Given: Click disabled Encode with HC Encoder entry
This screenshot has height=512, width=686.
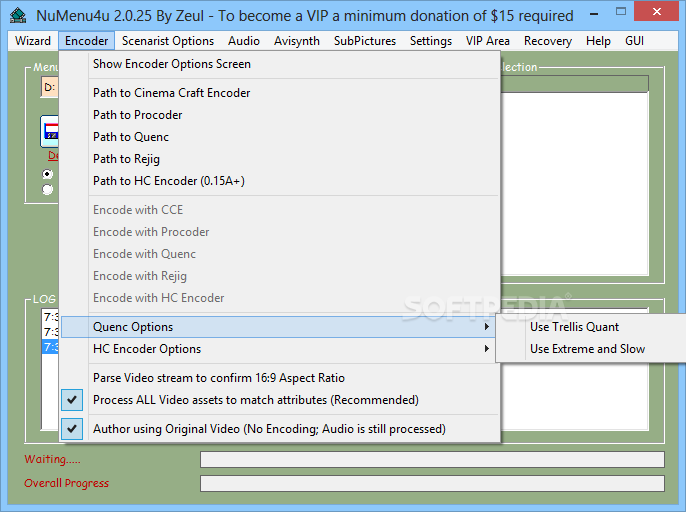Looking at the screenshot, I should (x=280, y=298).
